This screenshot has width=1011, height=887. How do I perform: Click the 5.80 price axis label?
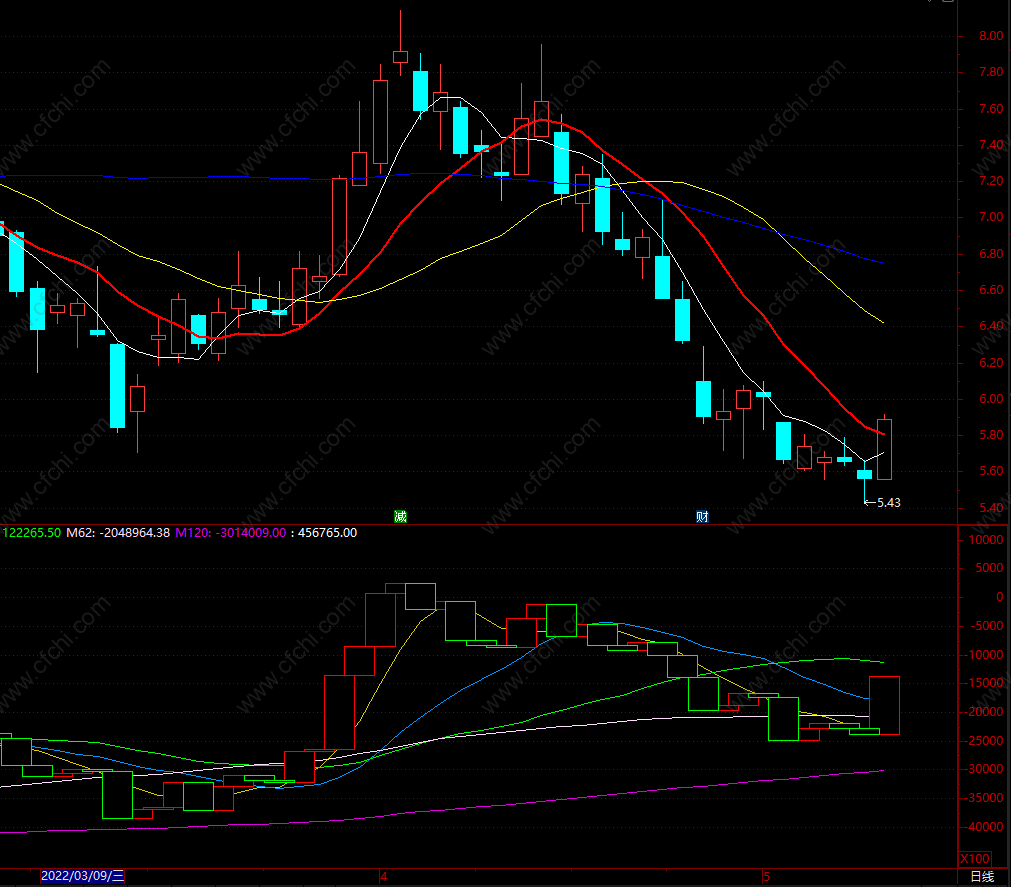pos(991,435)
